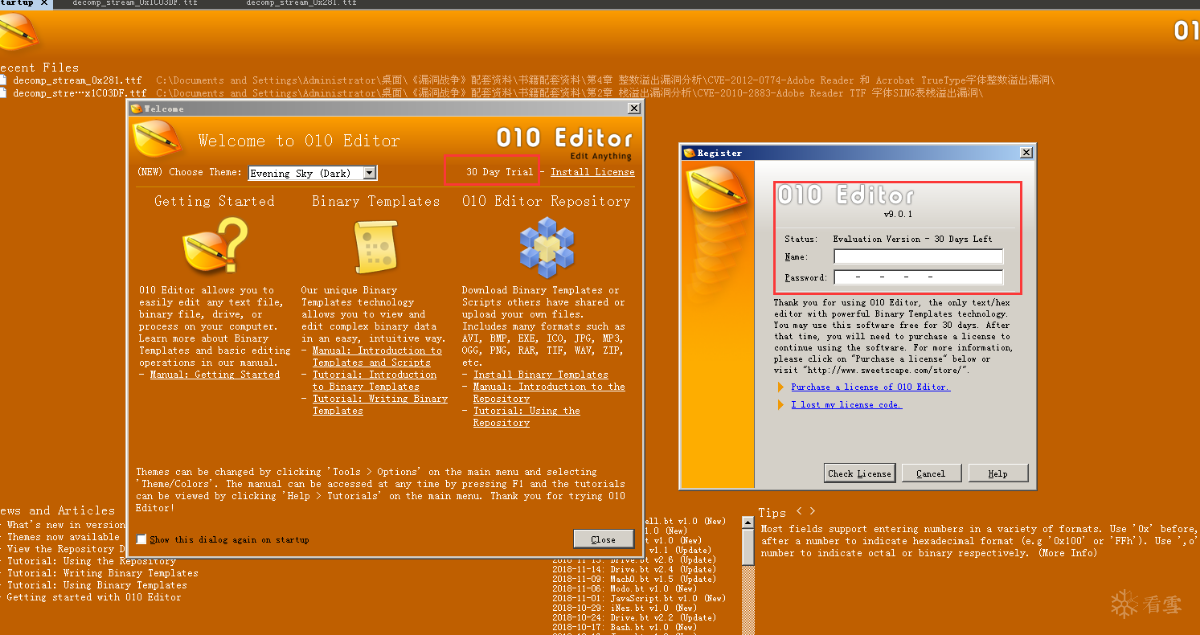Cancel the Register dialog
The width and height of the screenshot is (1200, 635).
[x=930, y=473]
